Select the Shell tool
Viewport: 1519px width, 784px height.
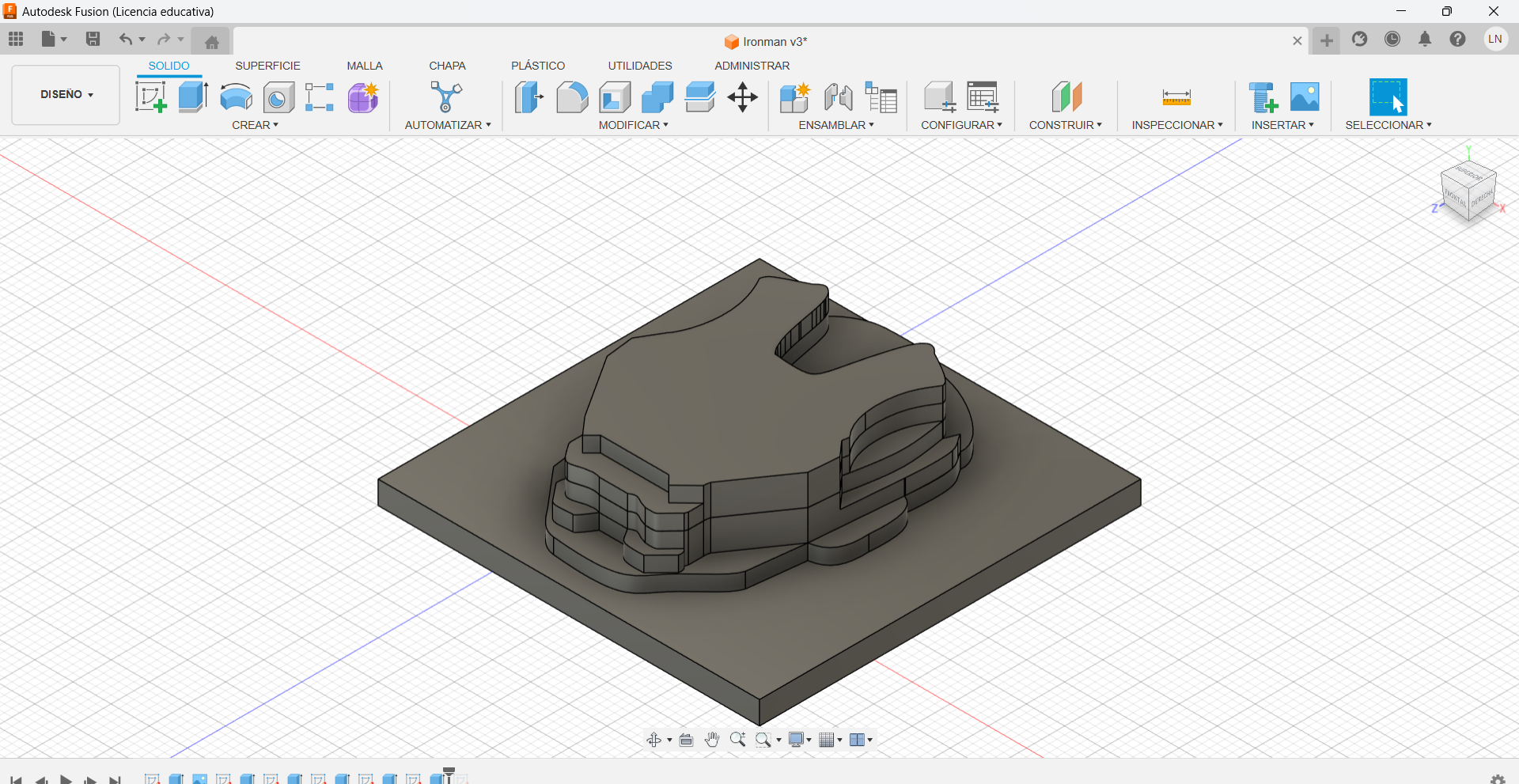pos(615,97)
